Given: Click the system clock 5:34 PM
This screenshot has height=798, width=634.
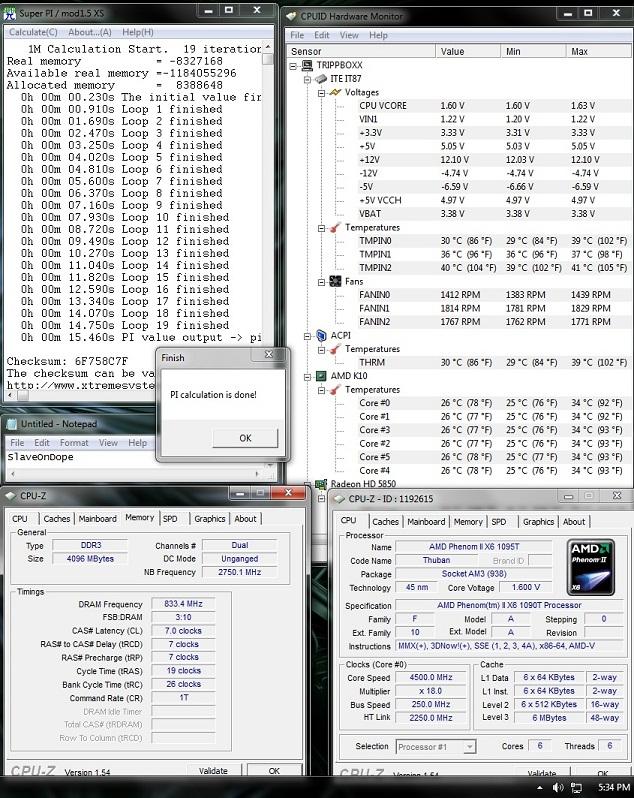Looking at the screenshot, I should pyautogui.click(x=614, y=787).
